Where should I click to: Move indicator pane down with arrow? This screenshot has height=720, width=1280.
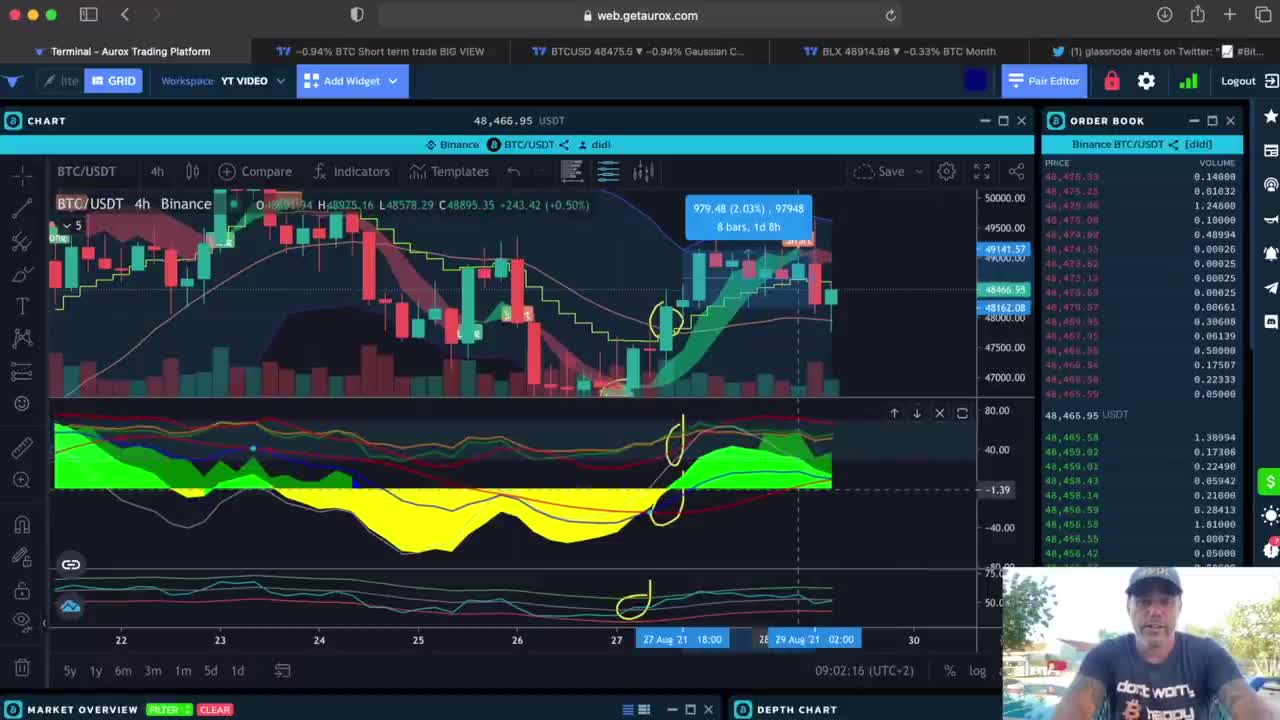pos(916,413)
